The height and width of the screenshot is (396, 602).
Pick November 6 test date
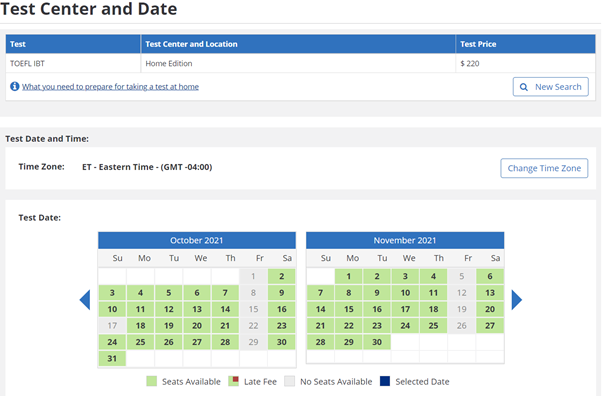click(x=490, y=276)
